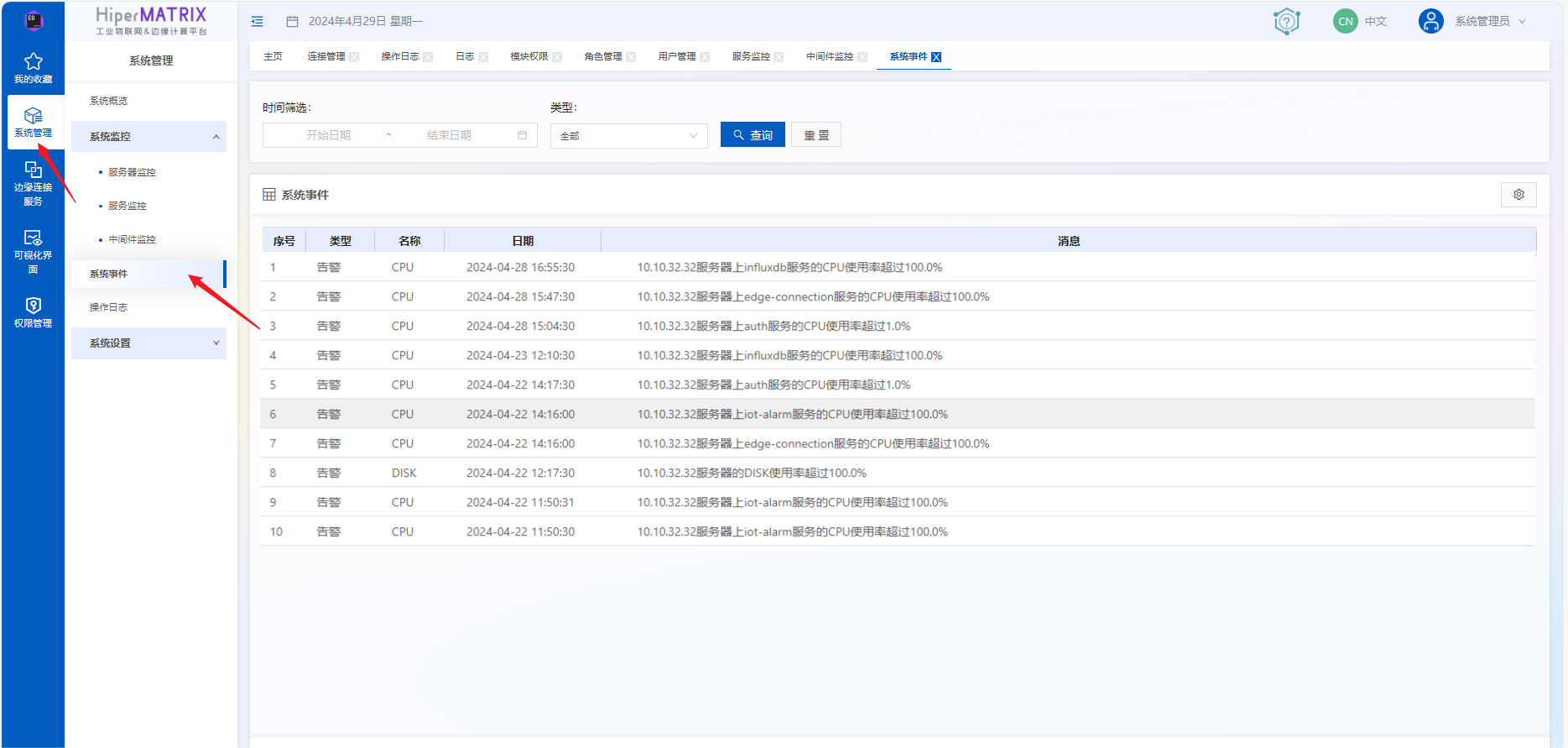
Task: Click 2024-04-22 14:17:30 date cell
Action: tap(520, 384)
